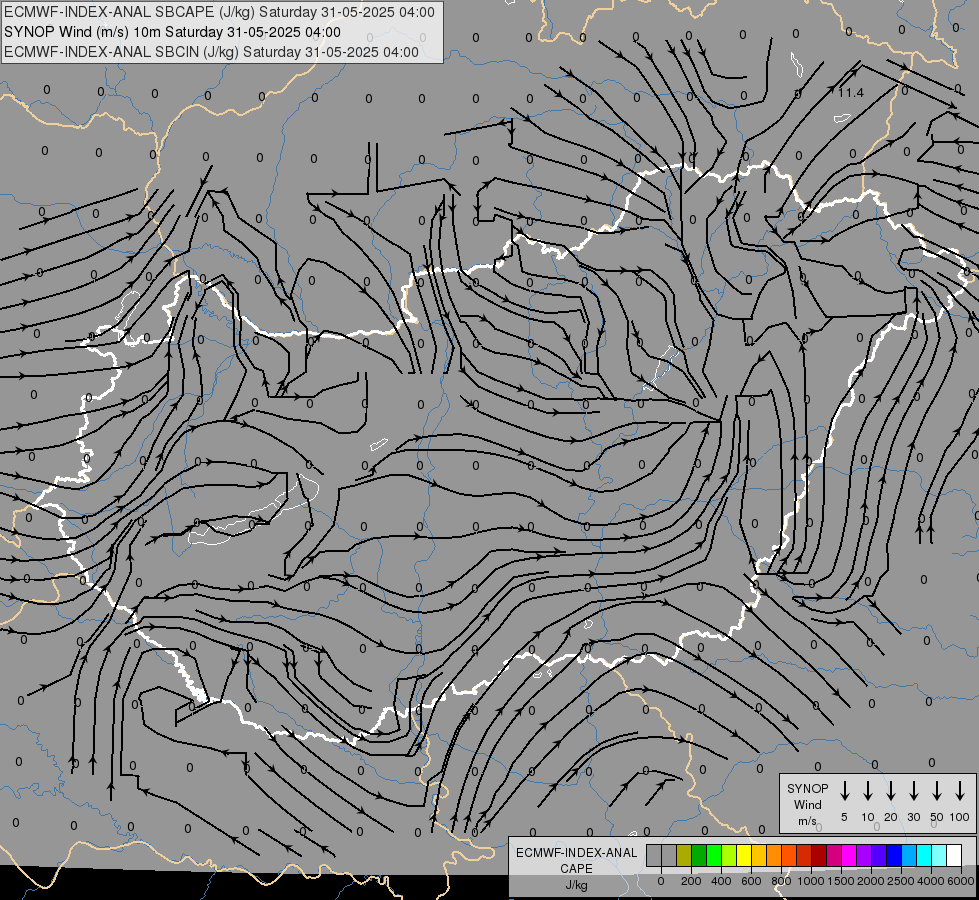Pick the dark red CAPE legend swatch
The height and width of the screenshot is (900, 979).
(x=819, y=855)
